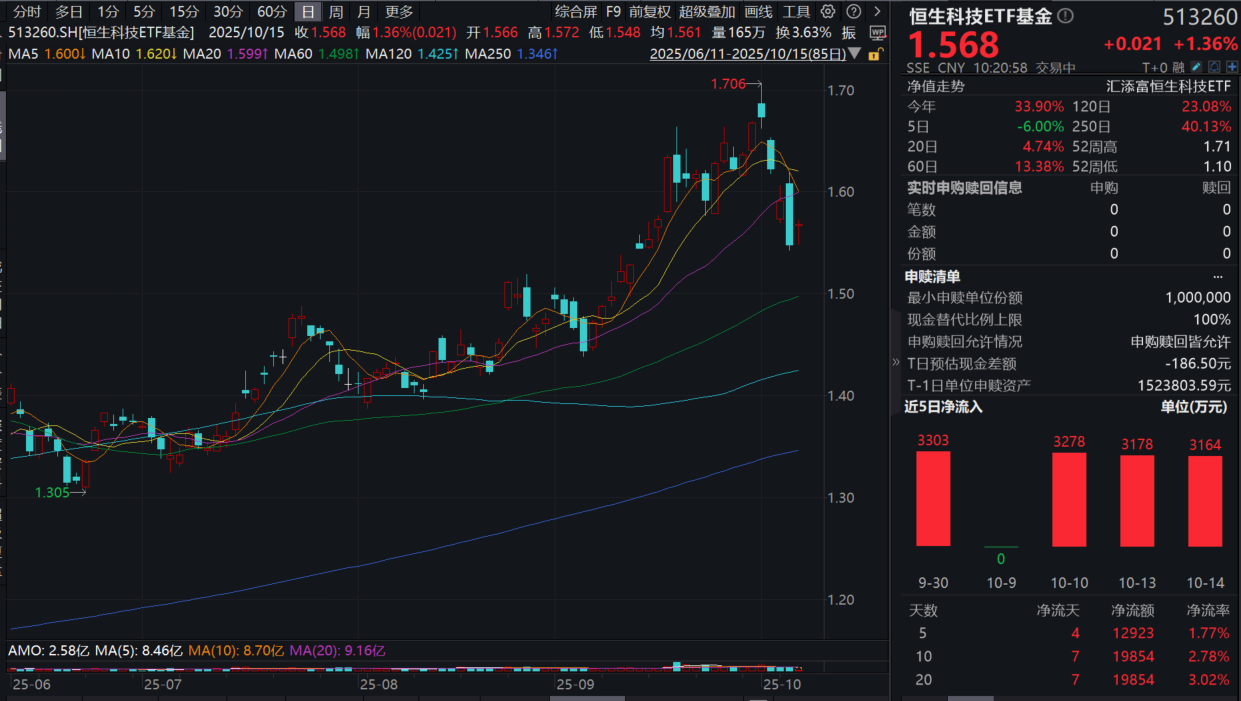Click the 9-30 net inflow red bar
This screenshot has width=1241, height=701.
[x=933, y=498]
